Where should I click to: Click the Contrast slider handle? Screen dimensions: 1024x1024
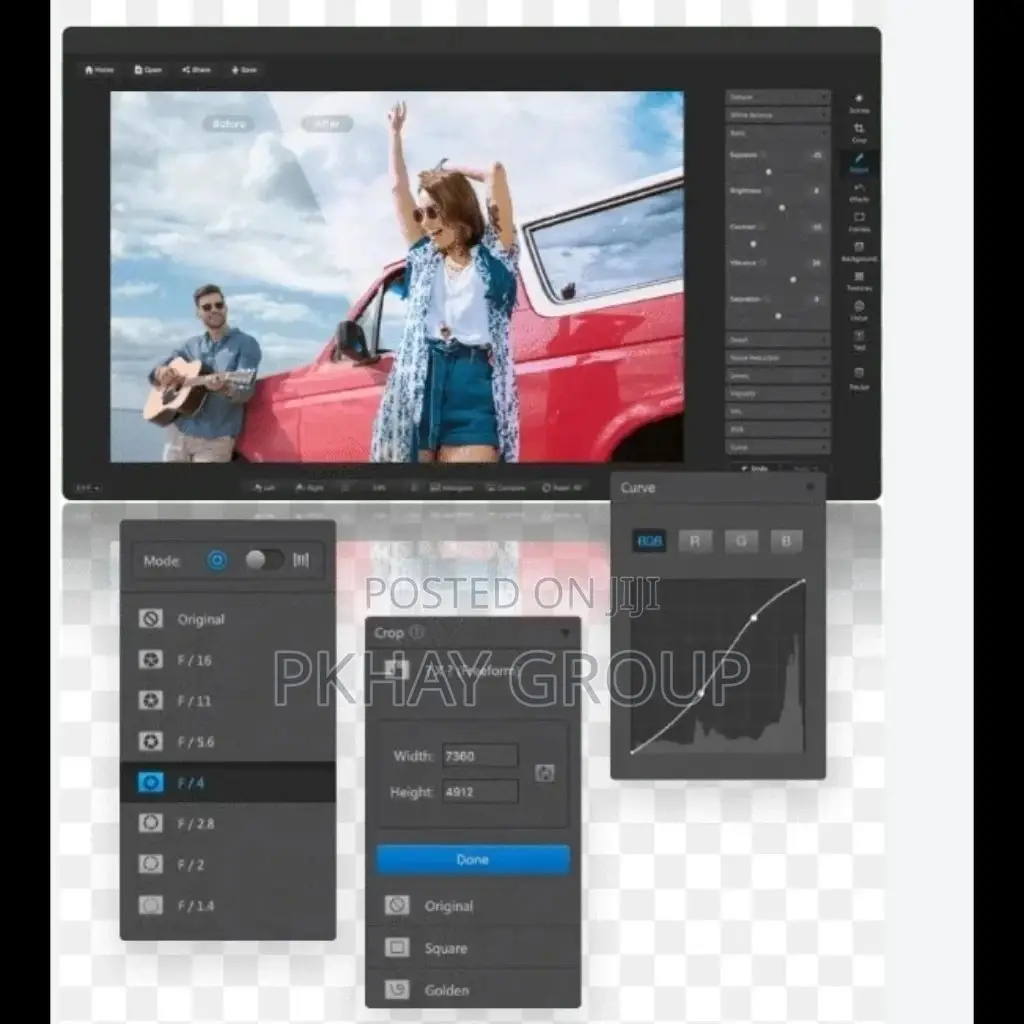[753, 244]
